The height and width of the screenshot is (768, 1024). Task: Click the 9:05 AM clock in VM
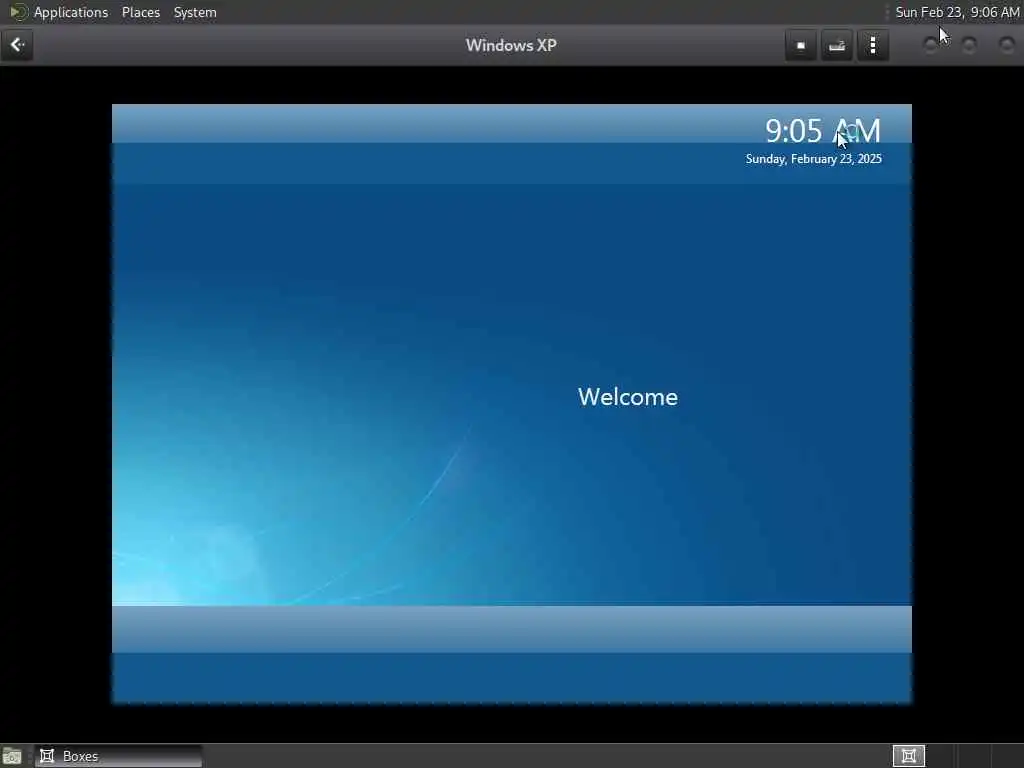(823, 131)
